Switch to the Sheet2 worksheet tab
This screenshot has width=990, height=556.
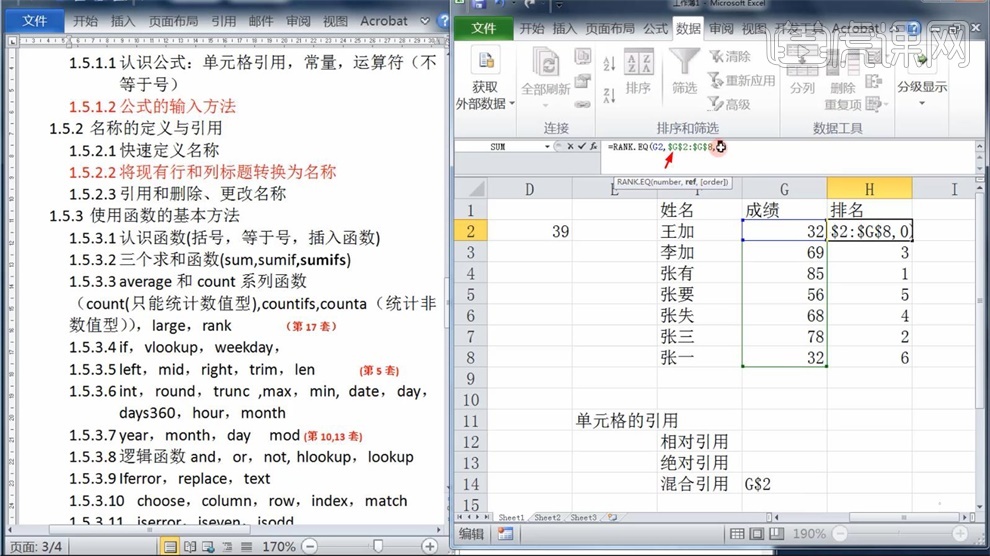click(547, 518)
